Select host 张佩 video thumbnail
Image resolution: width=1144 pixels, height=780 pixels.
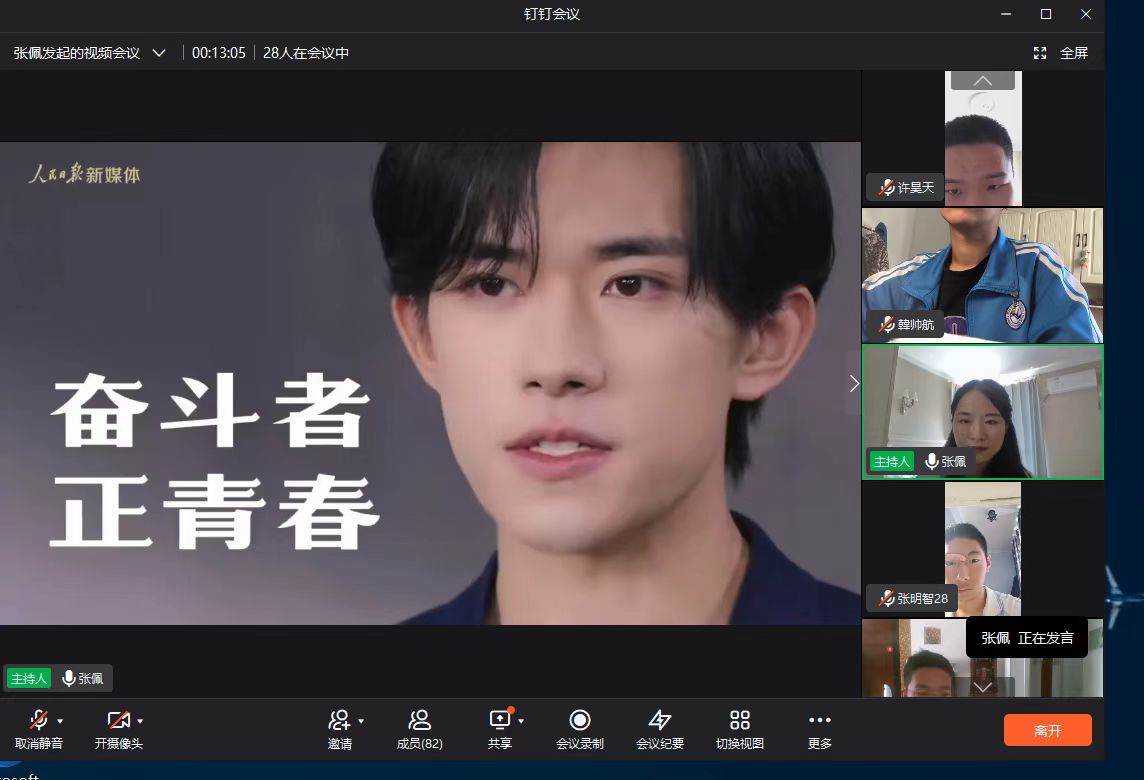[x=982, y=412]
